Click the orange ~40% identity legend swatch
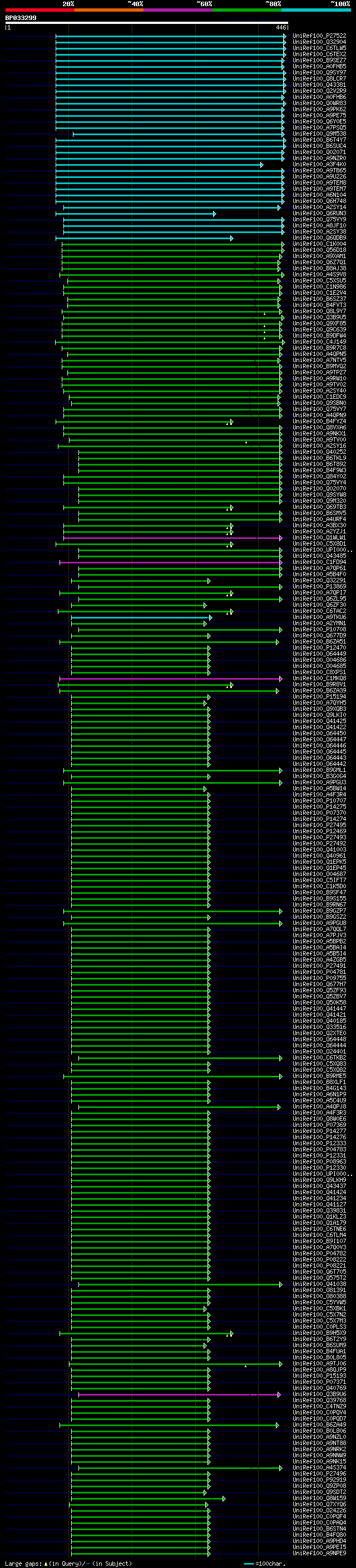 coord(109,10)
